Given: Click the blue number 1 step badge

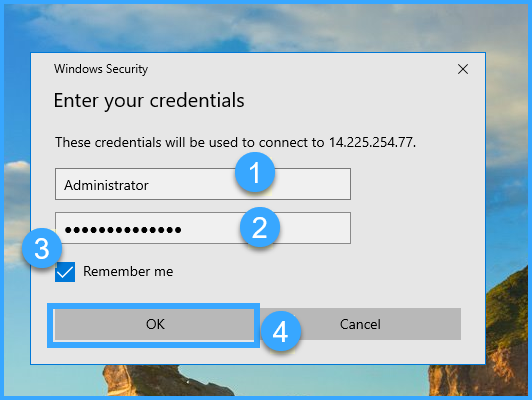Looking at the screenshot, I should click(255, 172).
